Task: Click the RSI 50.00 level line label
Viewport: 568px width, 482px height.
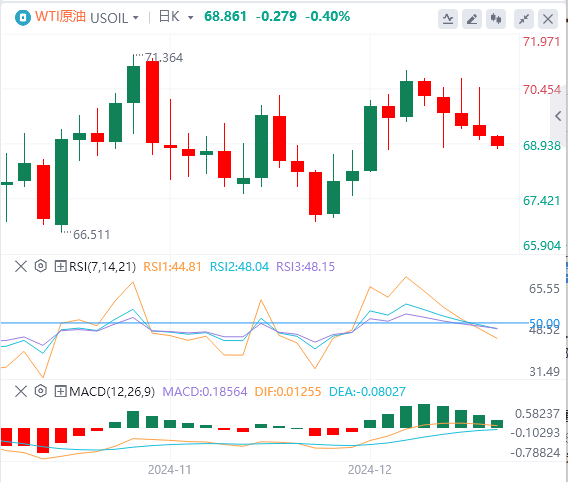Action: click(544, 322)
